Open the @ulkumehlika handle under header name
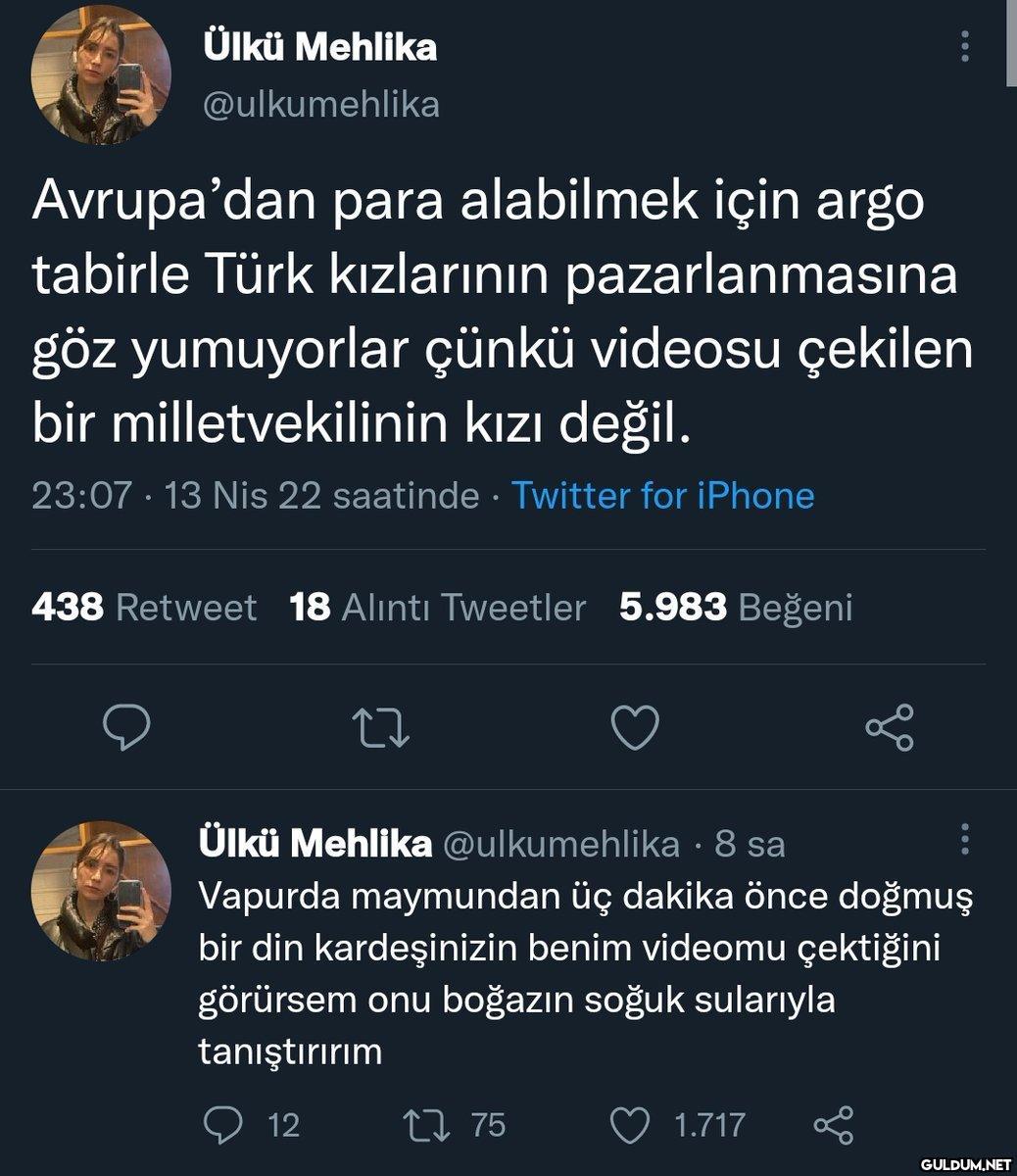Image resolution: width=1017 pixels, height=1176 pixels. (x=320, y=104)
